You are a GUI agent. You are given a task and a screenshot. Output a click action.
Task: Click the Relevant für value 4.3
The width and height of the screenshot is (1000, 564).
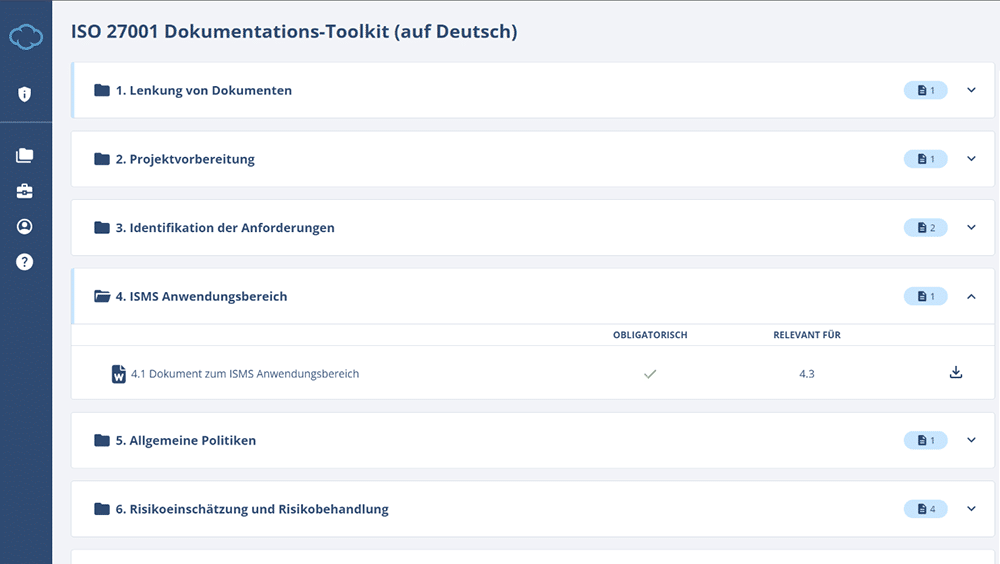coord(807,374)
